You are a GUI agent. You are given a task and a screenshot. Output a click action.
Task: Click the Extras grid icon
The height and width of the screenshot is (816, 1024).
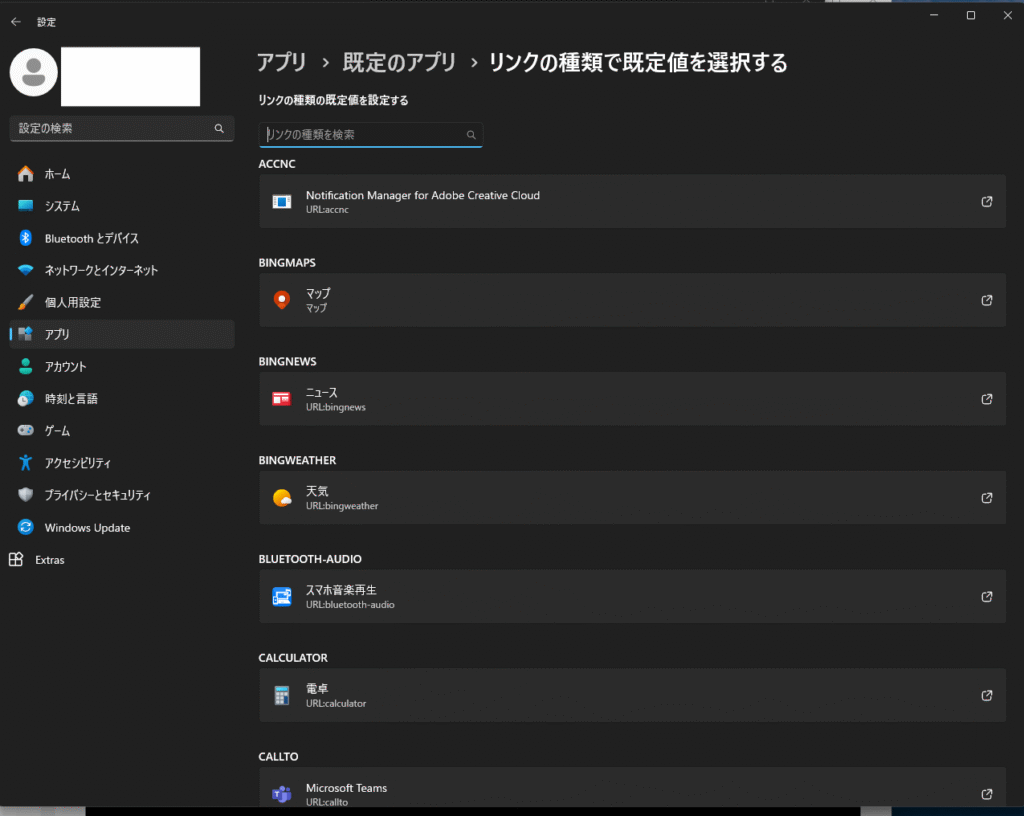point(16,559)
